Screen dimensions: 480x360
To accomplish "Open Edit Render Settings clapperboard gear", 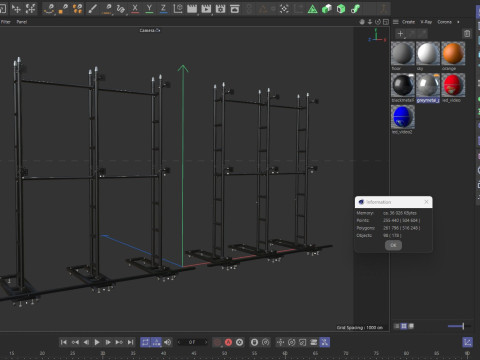I will click(x=220, y=9).
